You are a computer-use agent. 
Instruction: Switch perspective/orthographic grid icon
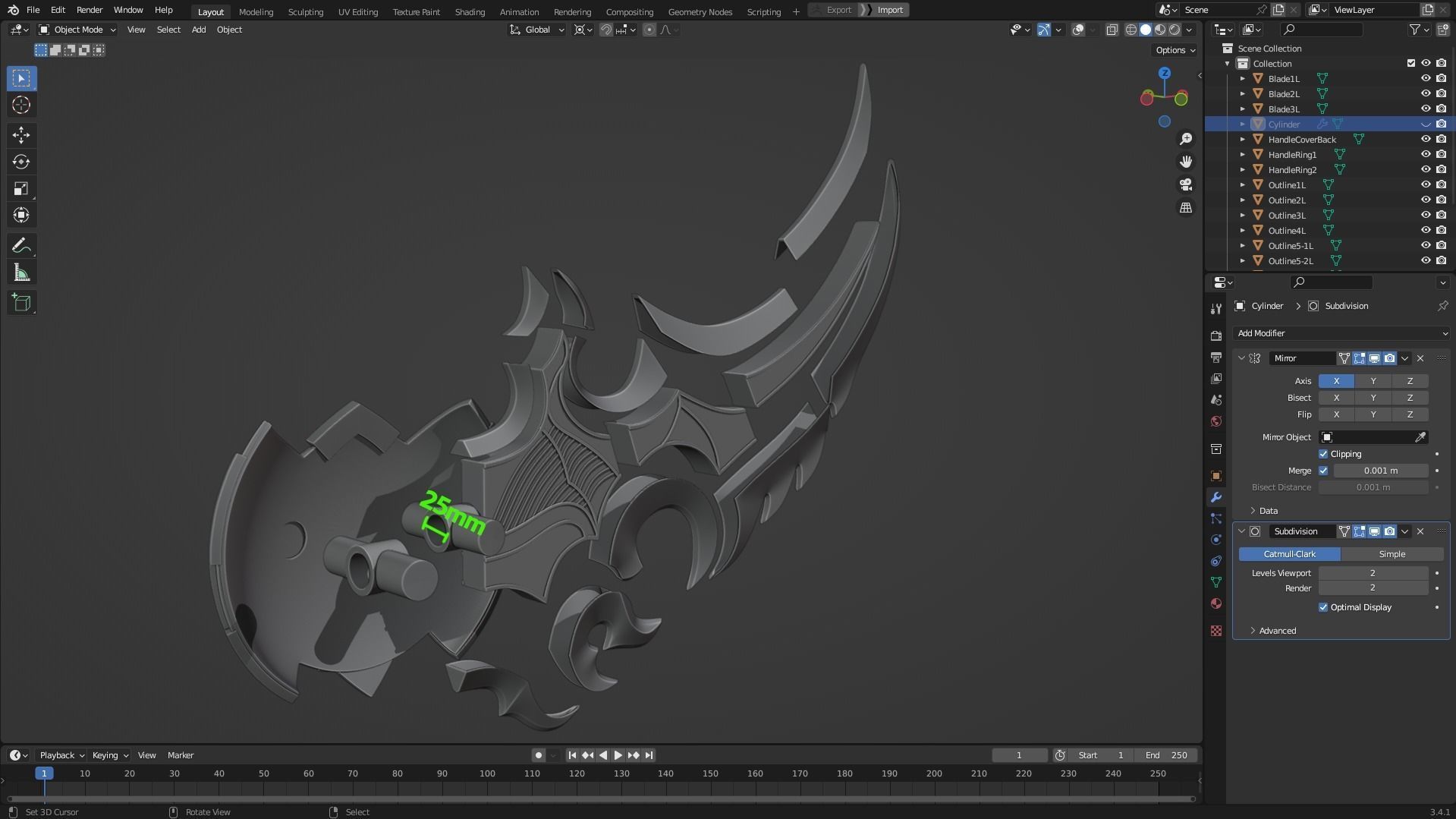pyautogui.click(x=1185, y=207)
